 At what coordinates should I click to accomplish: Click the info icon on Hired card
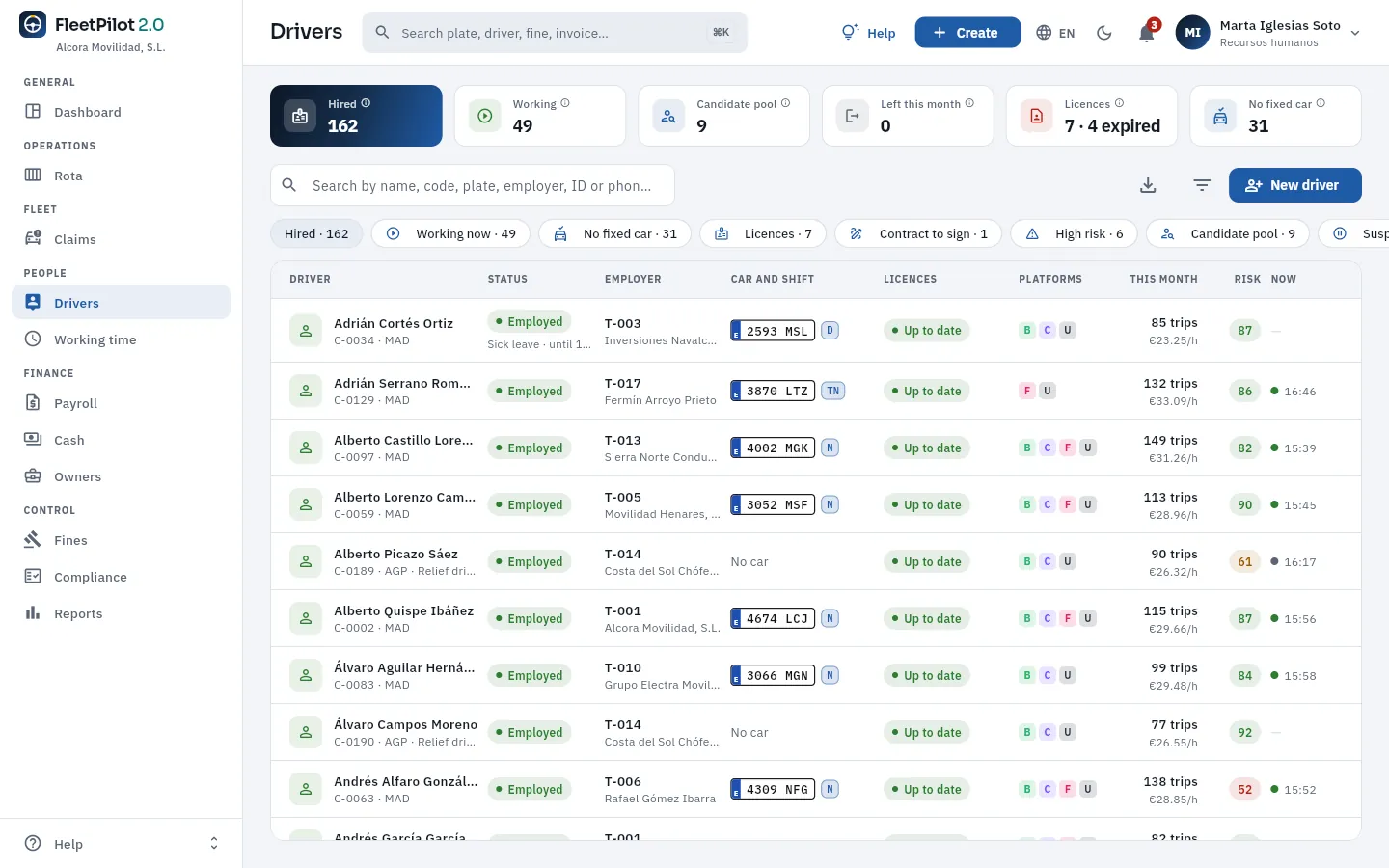click(366, 103)
